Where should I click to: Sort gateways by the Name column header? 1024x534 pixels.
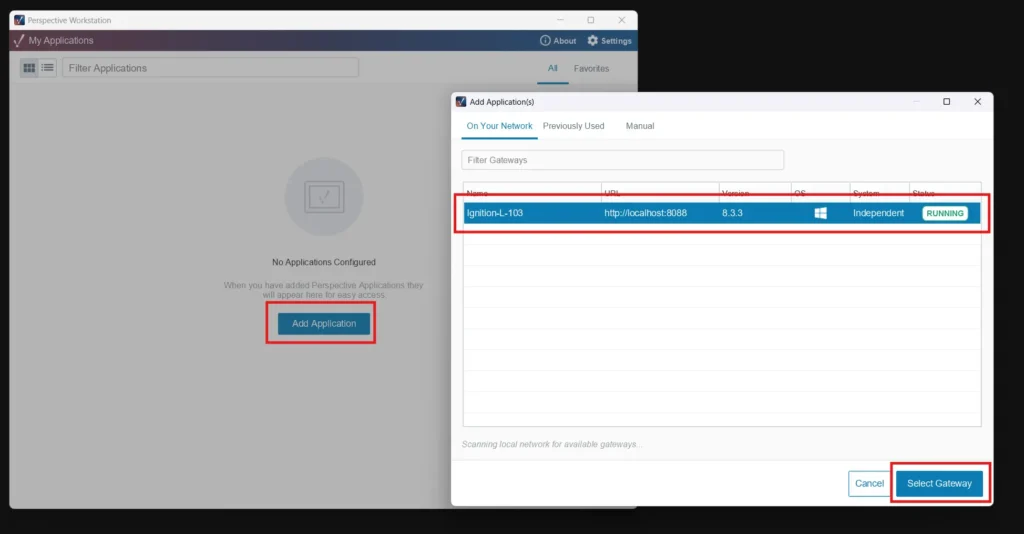(x=532, y=193)
